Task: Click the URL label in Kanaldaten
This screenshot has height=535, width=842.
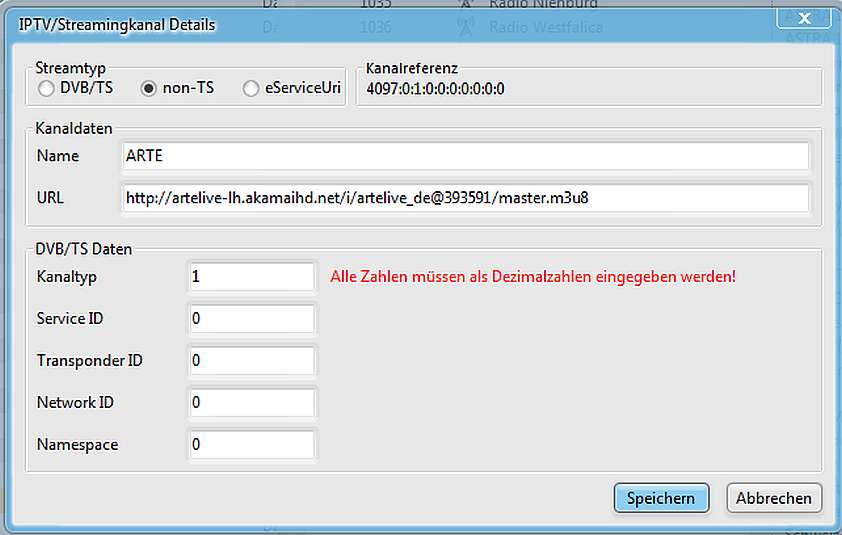Action: coord(50,198)
